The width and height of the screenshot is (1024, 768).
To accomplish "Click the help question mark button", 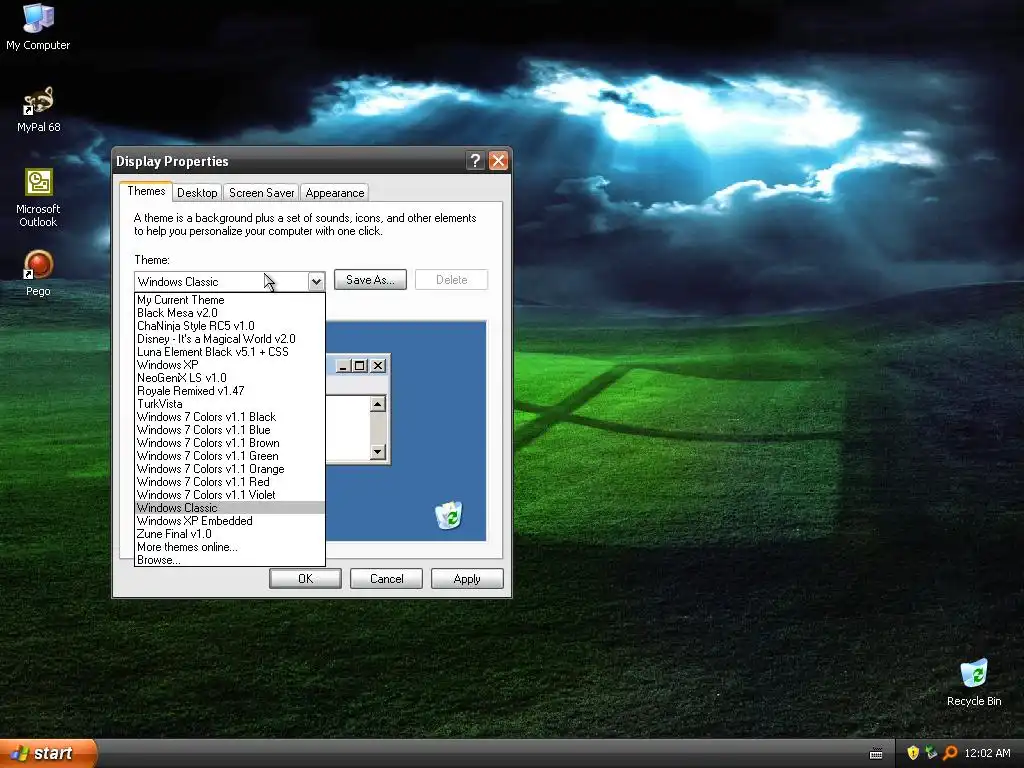I will [475, 161].
